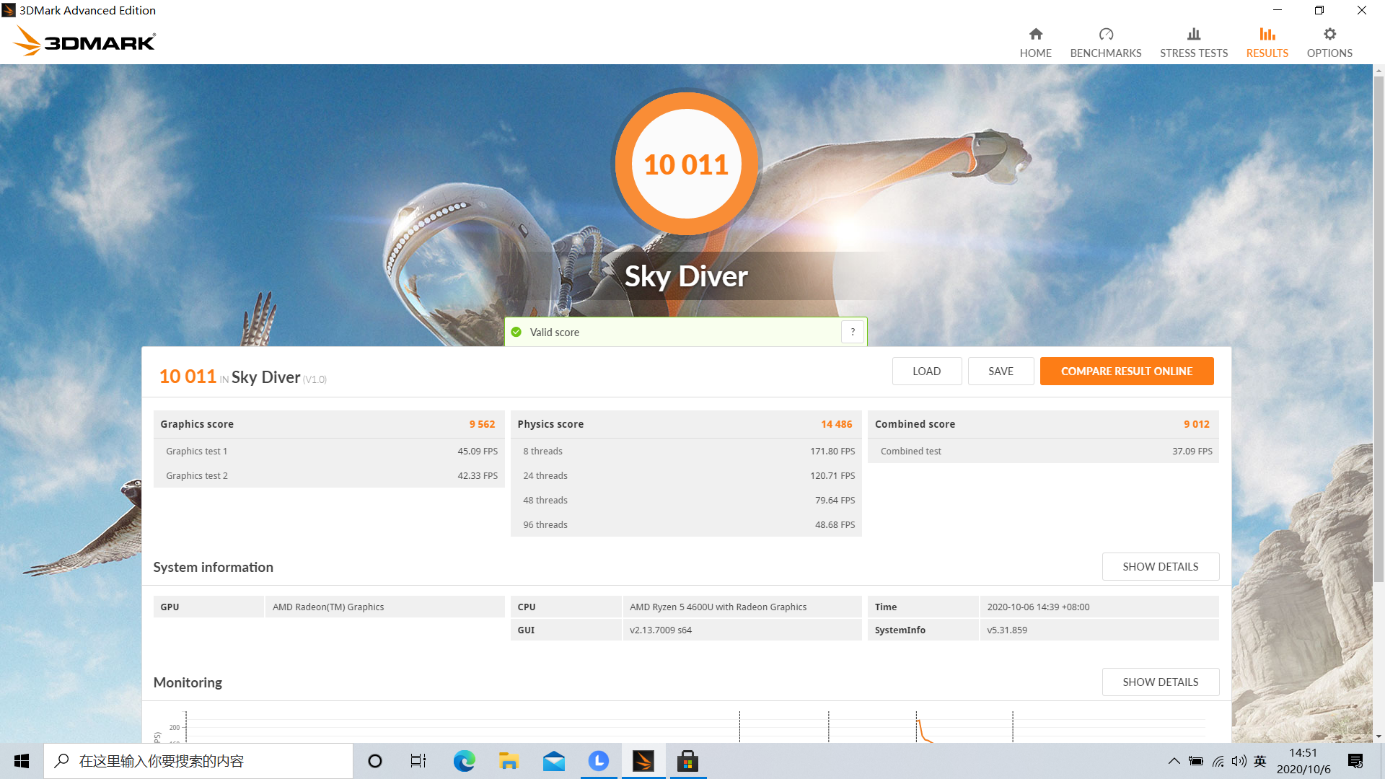1385x779 pixels.
Task: Click the GUI version v2.13.7009 s64
Action: click(660, 631)
